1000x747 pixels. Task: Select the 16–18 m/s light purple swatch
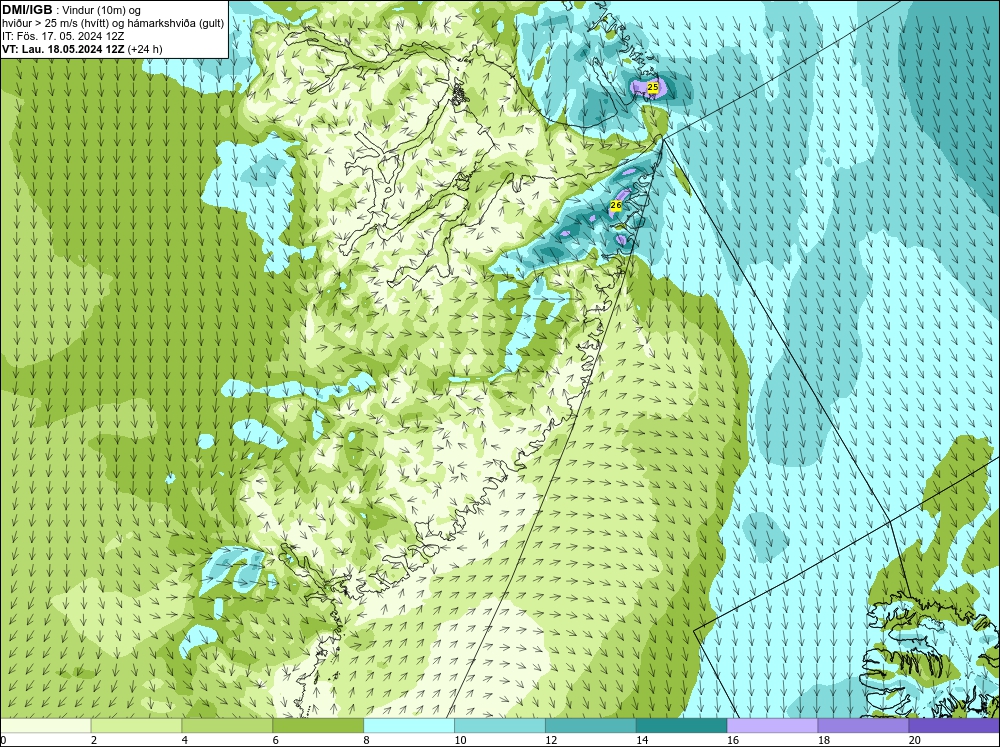click(x=772, y=726)
